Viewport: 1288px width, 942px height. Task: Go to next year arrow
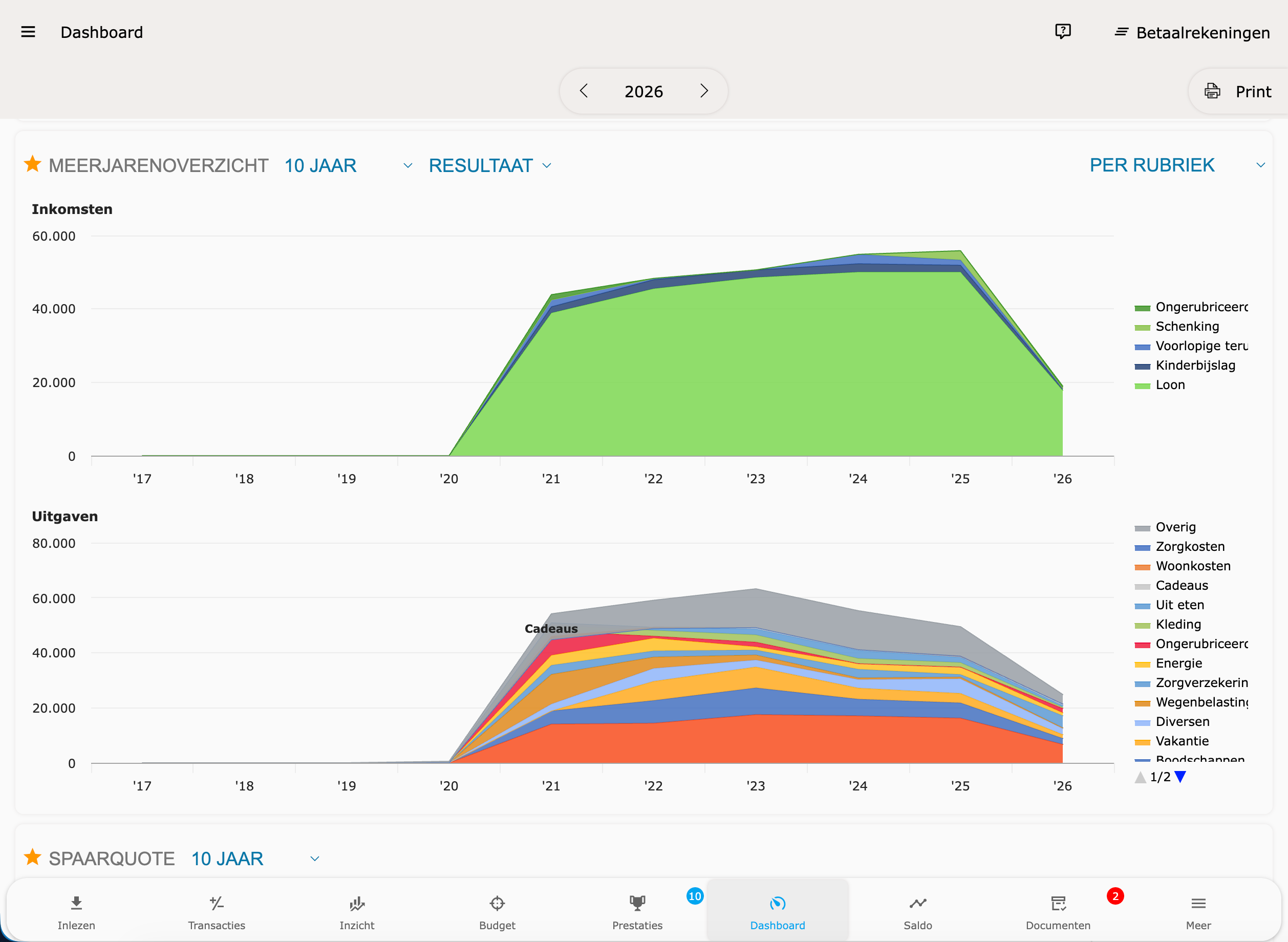point(703,91)
